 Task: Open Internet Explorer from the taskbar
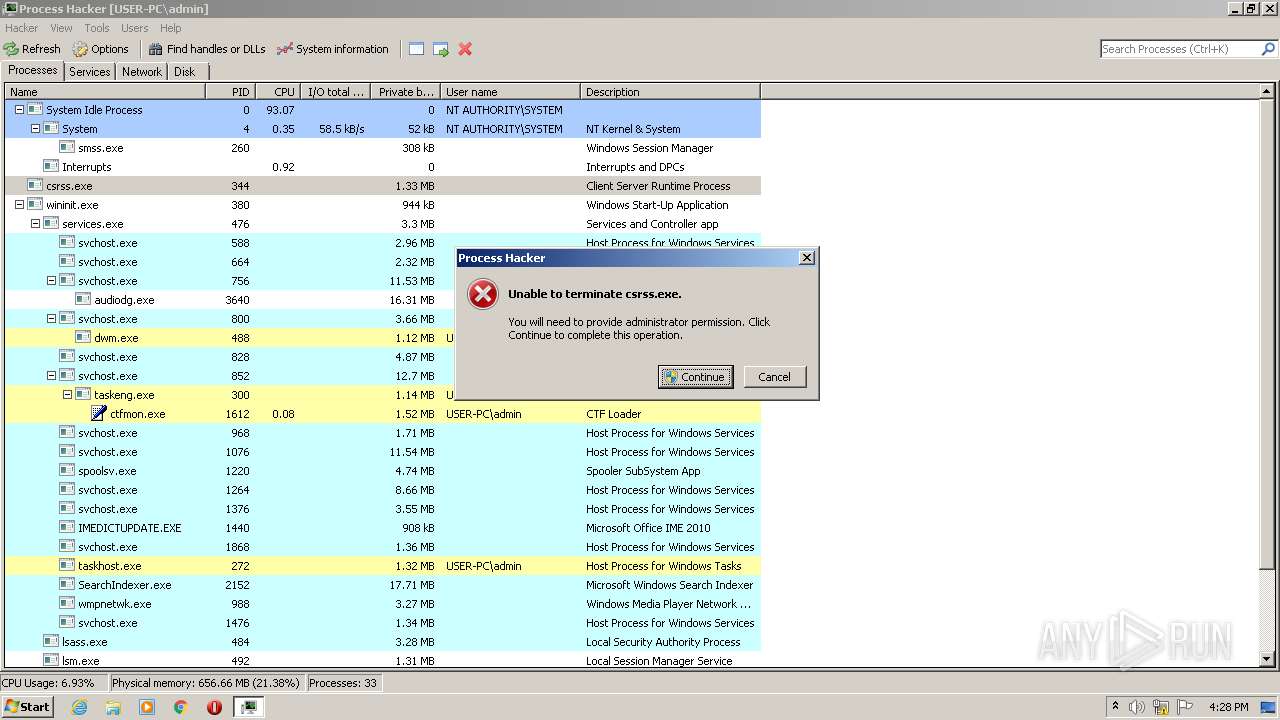click(79, 707)
